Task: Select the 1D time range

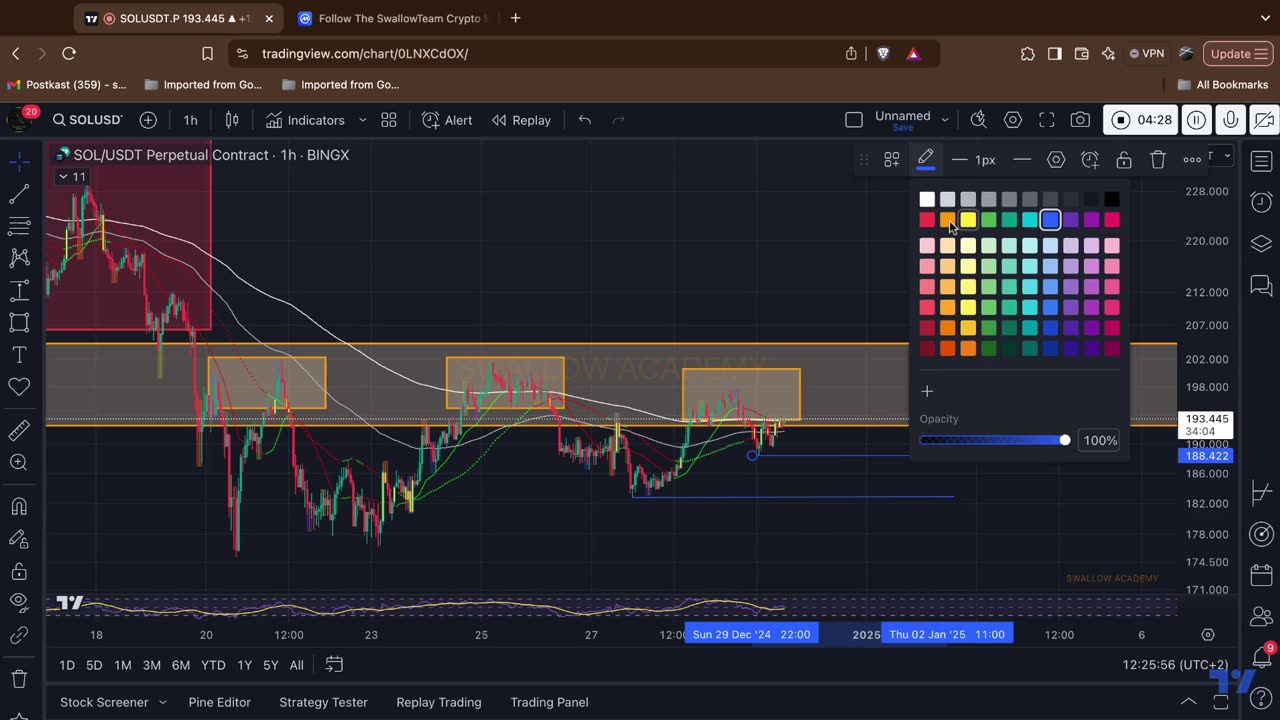Action: tap(67, 665)
